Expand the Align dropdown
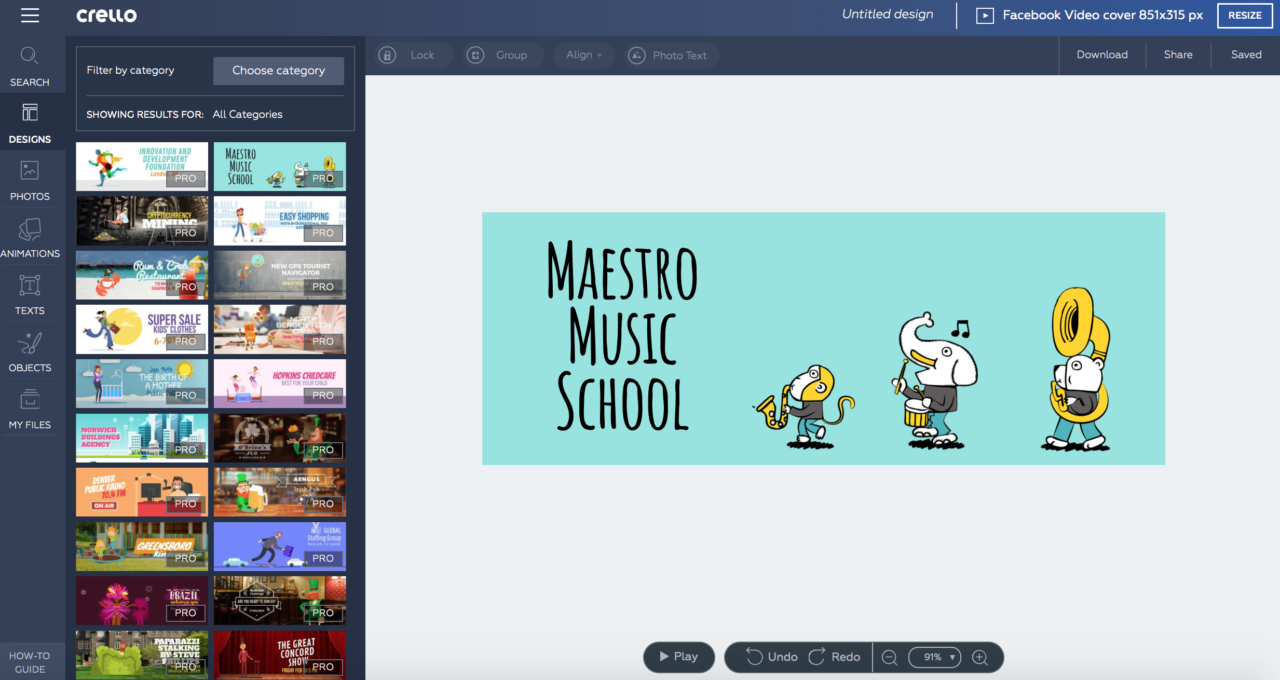The width and height of the screenshot is (1280, 680). (585, 55)
